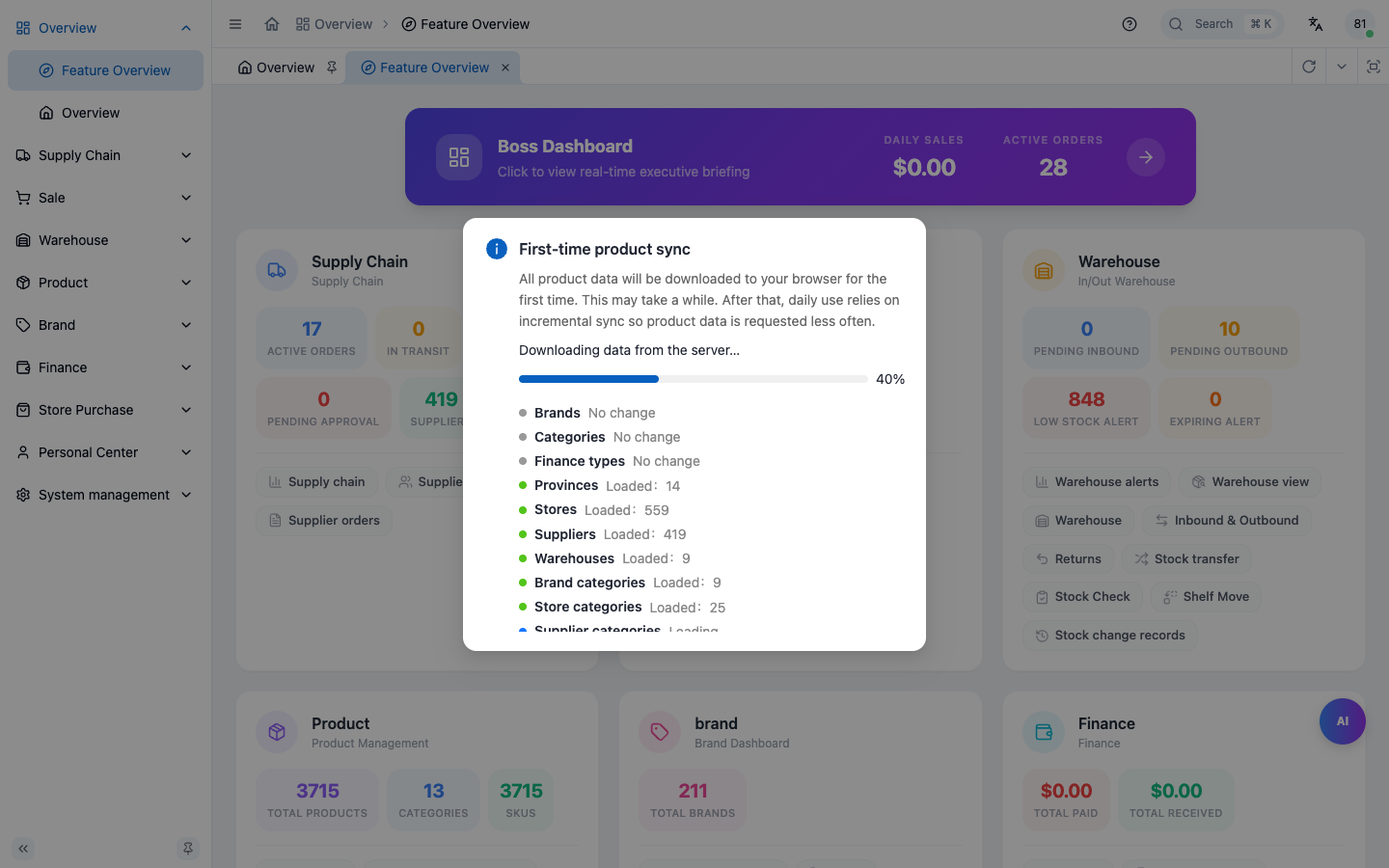The height and width of the screenshot is (868, 1389).
Task: Select Overview item under Overview group
Action: pyautogui.click(x=104, y=113)
